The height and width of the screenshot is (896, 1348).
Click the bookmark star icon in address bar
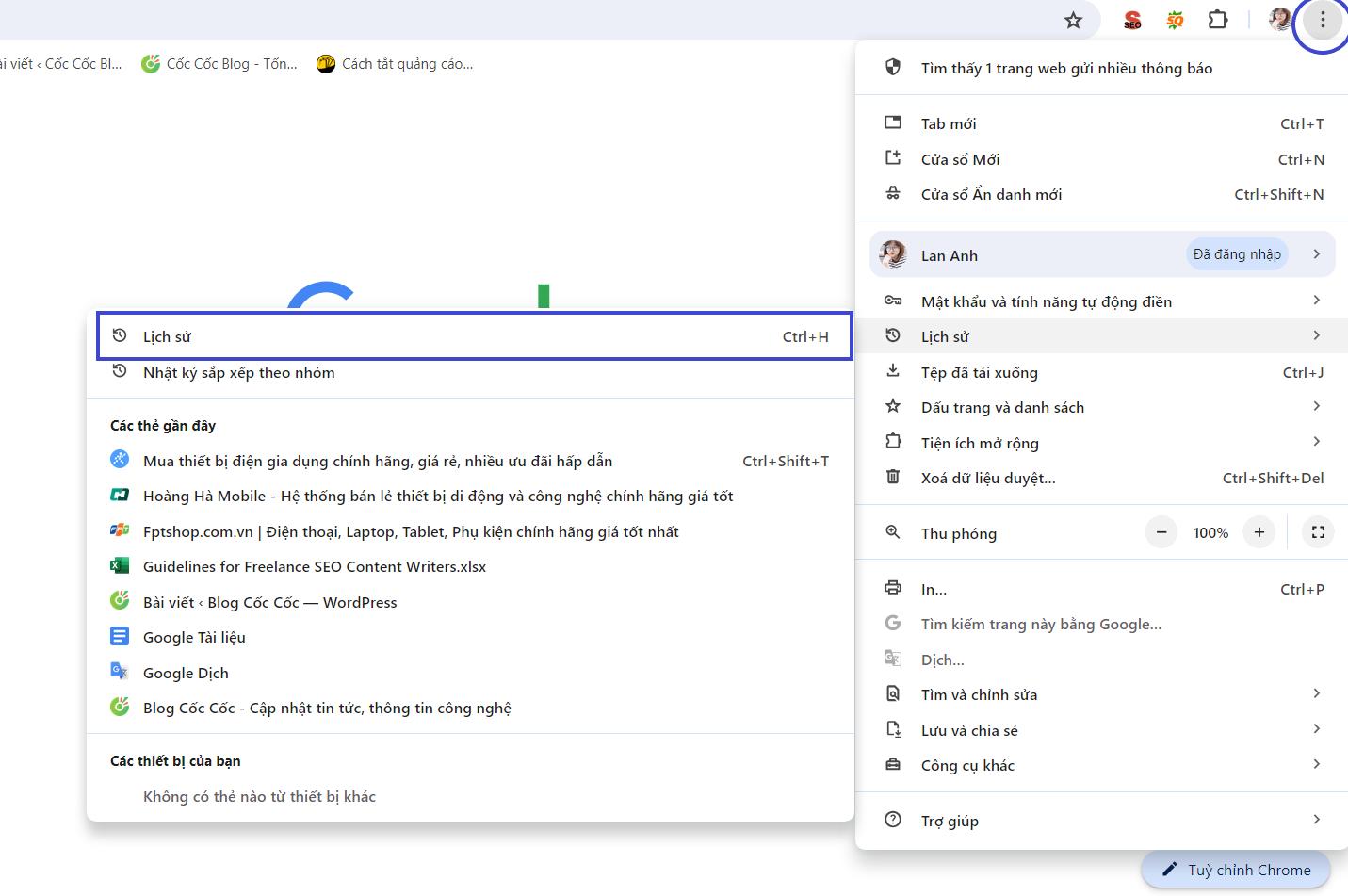click(x=1073, y=20)
